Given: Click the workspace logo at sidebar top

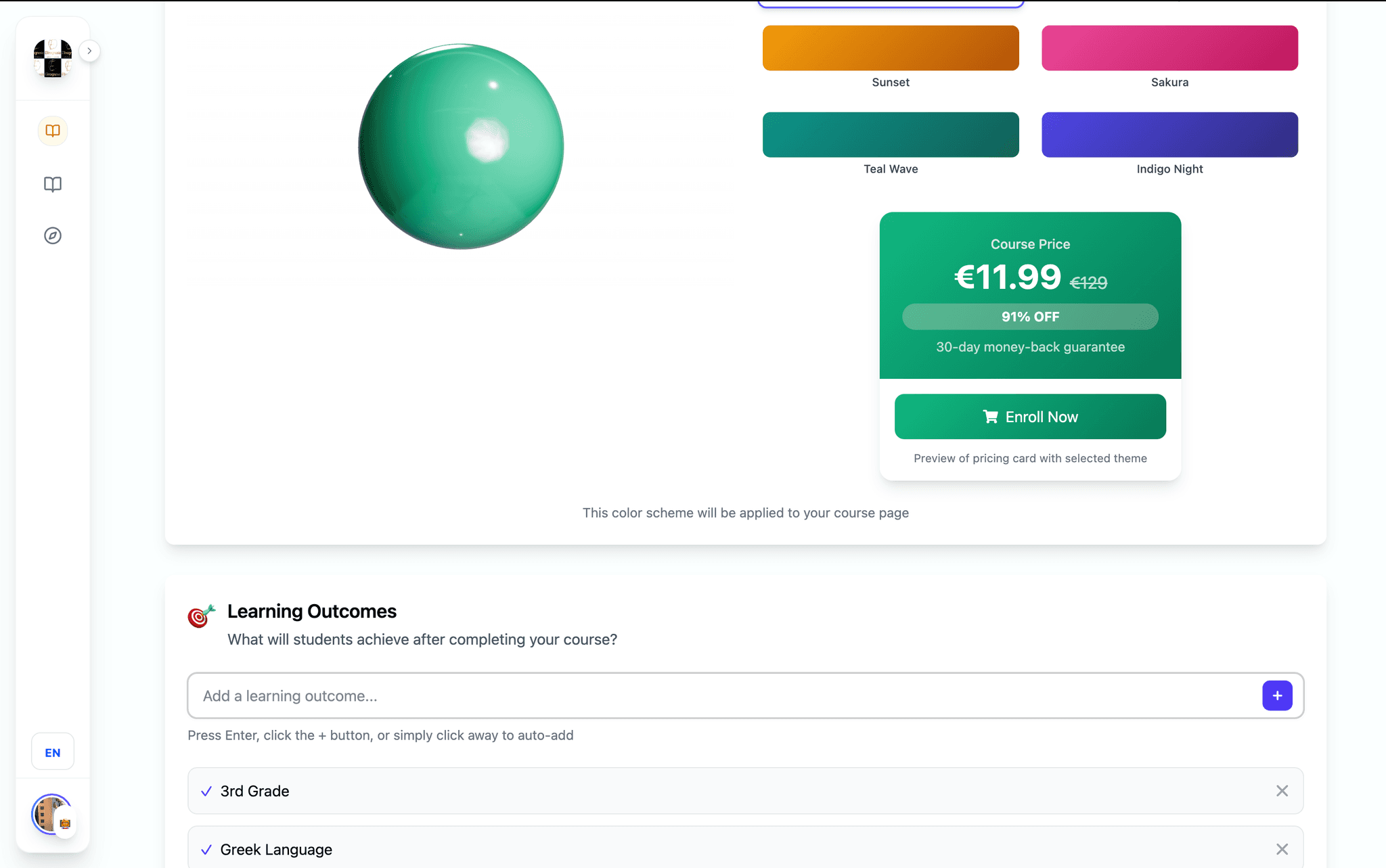Looking at the screenshot, I should tap(53, 58).
